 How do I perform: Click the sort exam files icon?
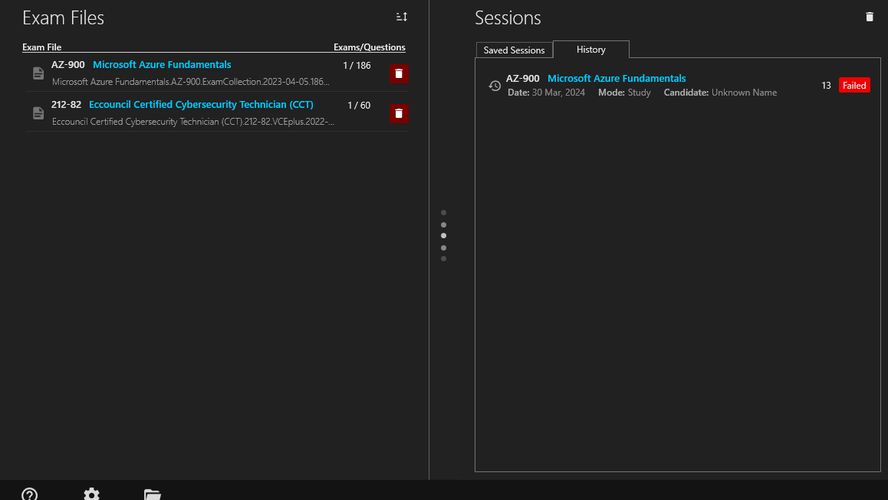[x=401, y=17]
